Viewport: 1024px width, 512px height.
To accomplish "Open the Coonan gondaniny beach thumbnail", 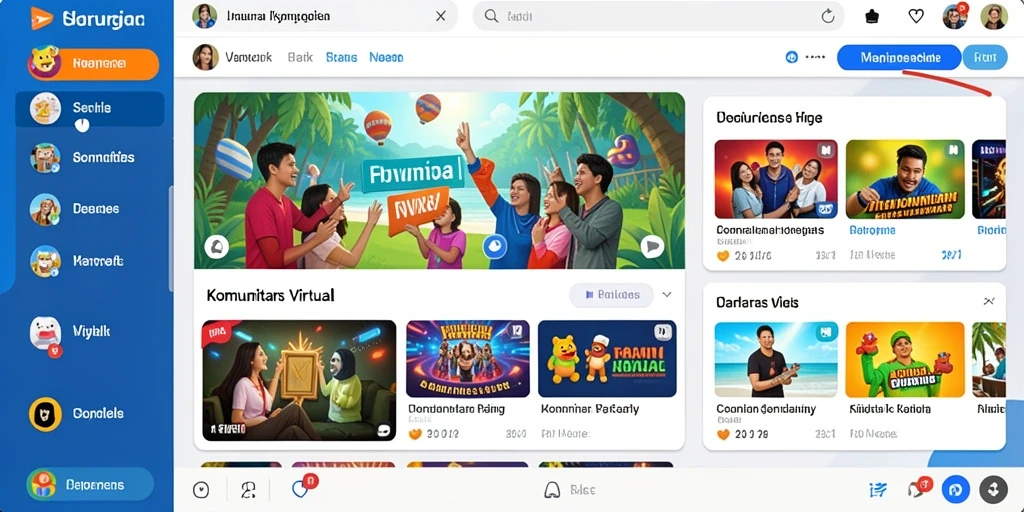I will pyautogui.click(x=776, y=360).
